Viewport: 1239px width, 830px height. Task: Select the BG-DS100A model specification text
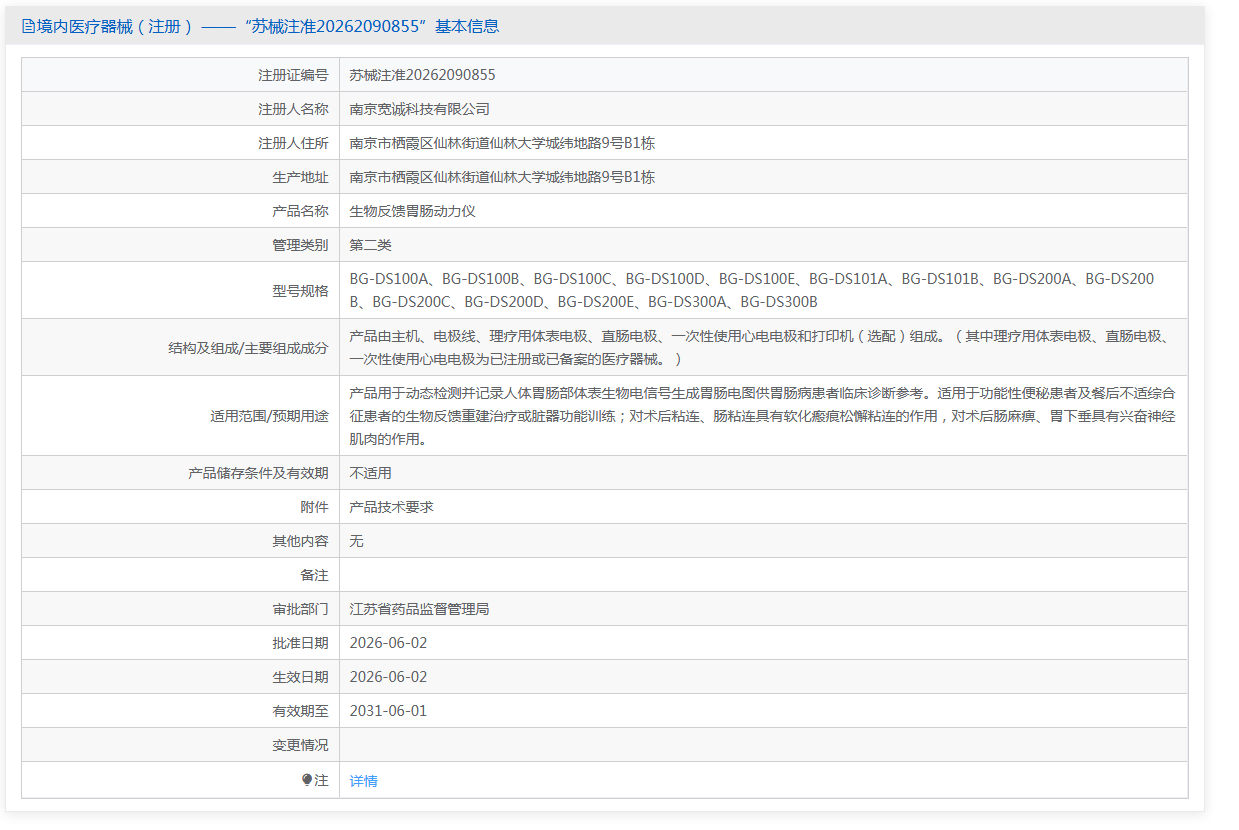click(752, 290)
